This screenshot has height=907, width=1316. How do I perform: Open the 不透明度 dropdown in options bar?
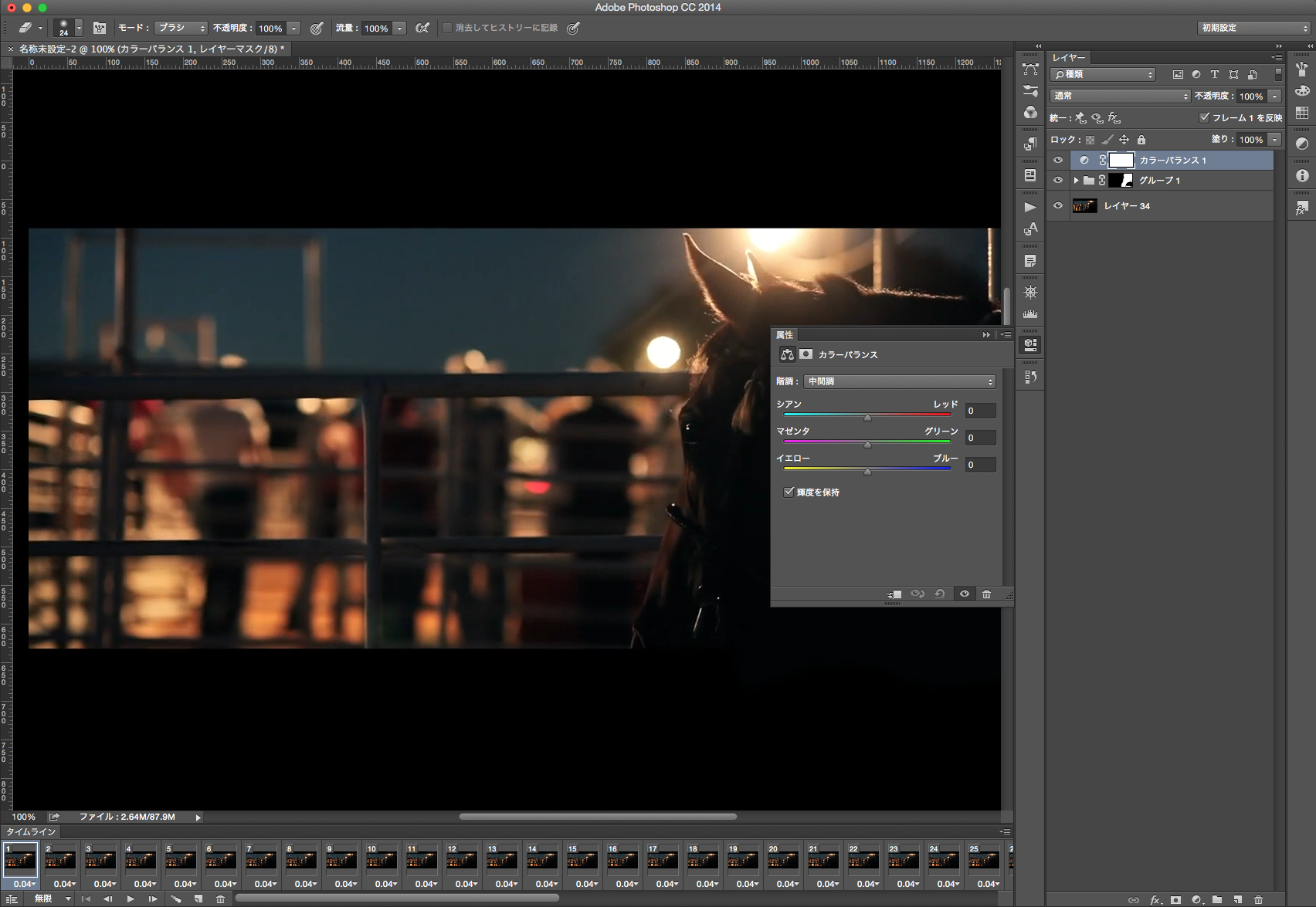tap(293, 28)
